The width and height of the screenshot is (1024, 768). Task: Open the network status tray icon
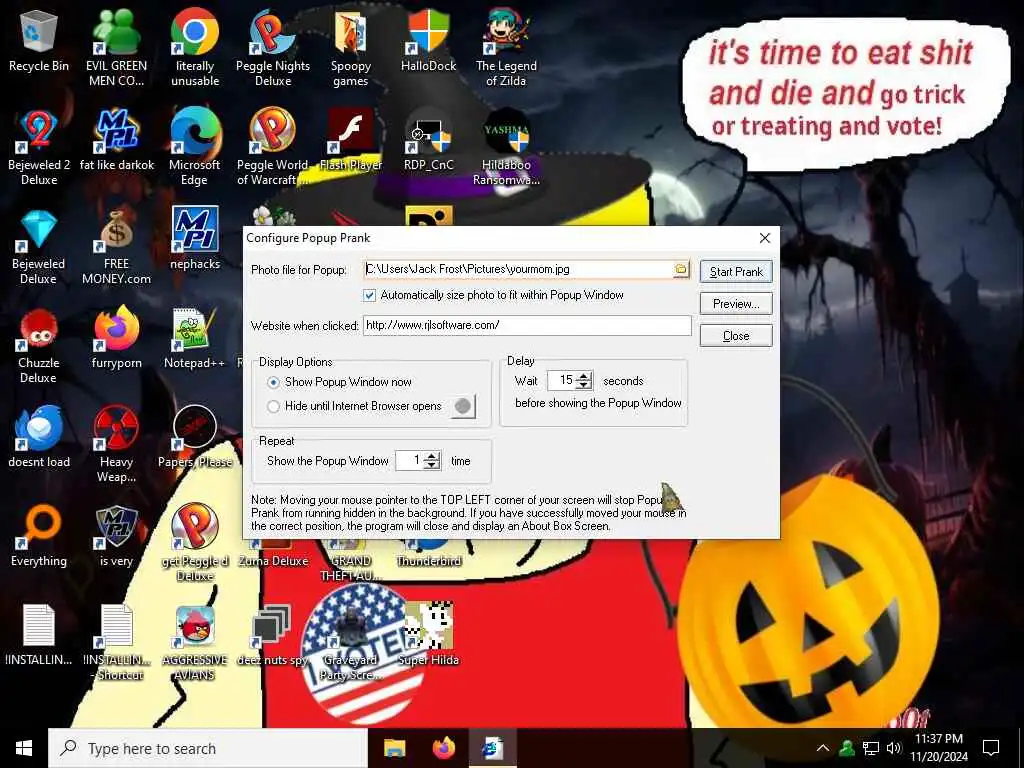click(871, 748)
